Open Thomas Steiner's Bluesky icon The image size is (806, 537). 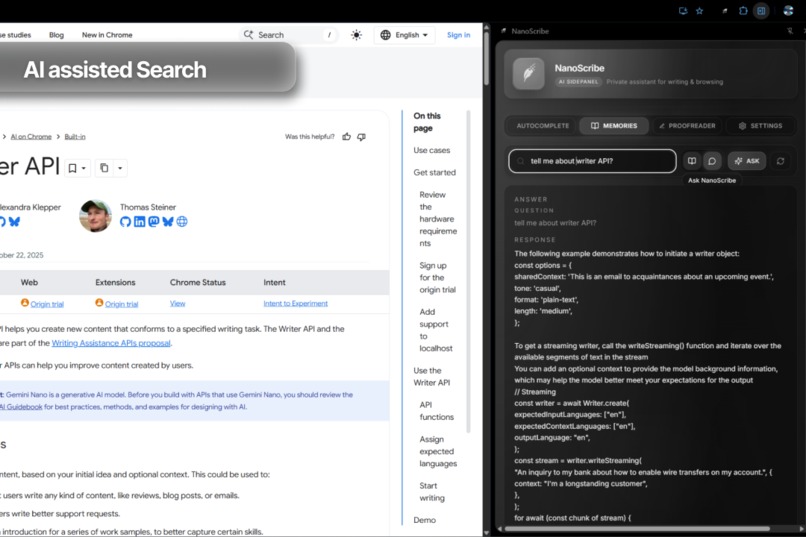(x=168, y=221)
